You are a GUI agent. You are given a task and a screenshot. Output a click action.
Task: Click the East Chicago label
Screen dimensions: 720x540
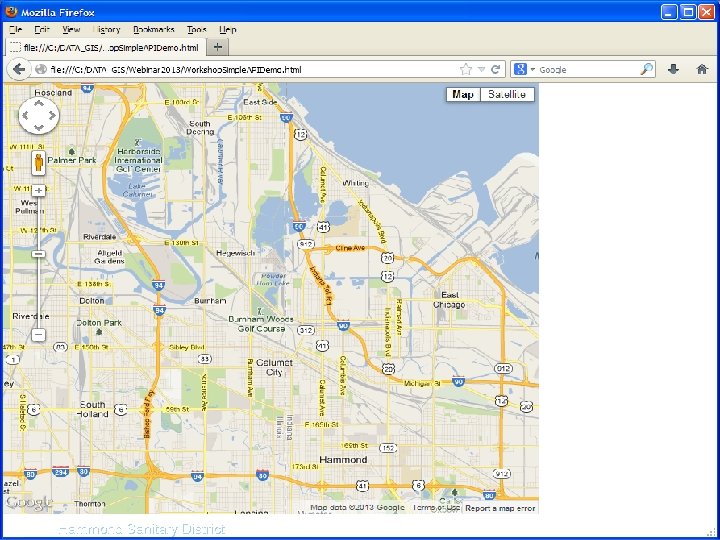(x=450, y=300)
